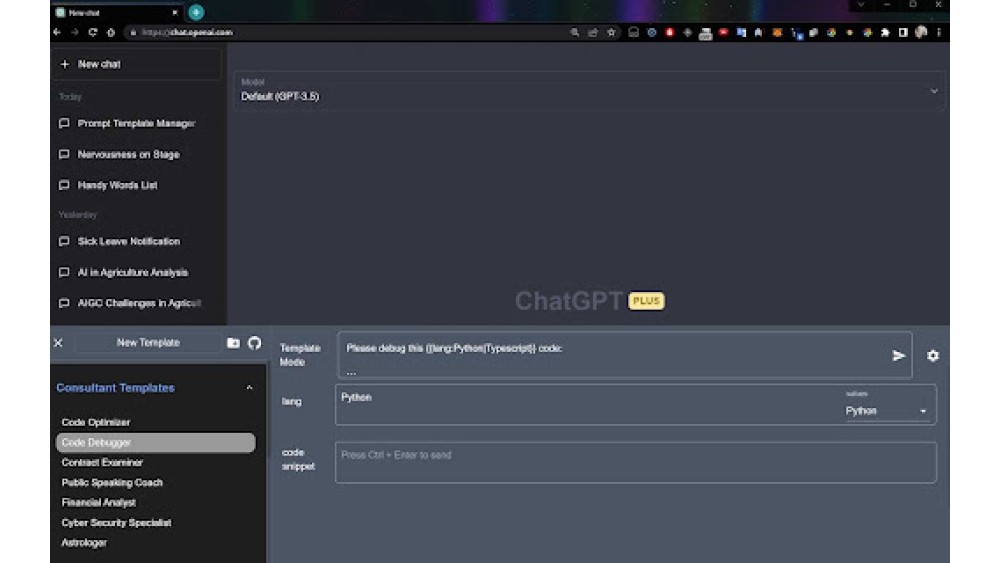Screen dimensions: 1000x563
Task: Bookmark the page with star icon
Action: (x=612, y=32)
